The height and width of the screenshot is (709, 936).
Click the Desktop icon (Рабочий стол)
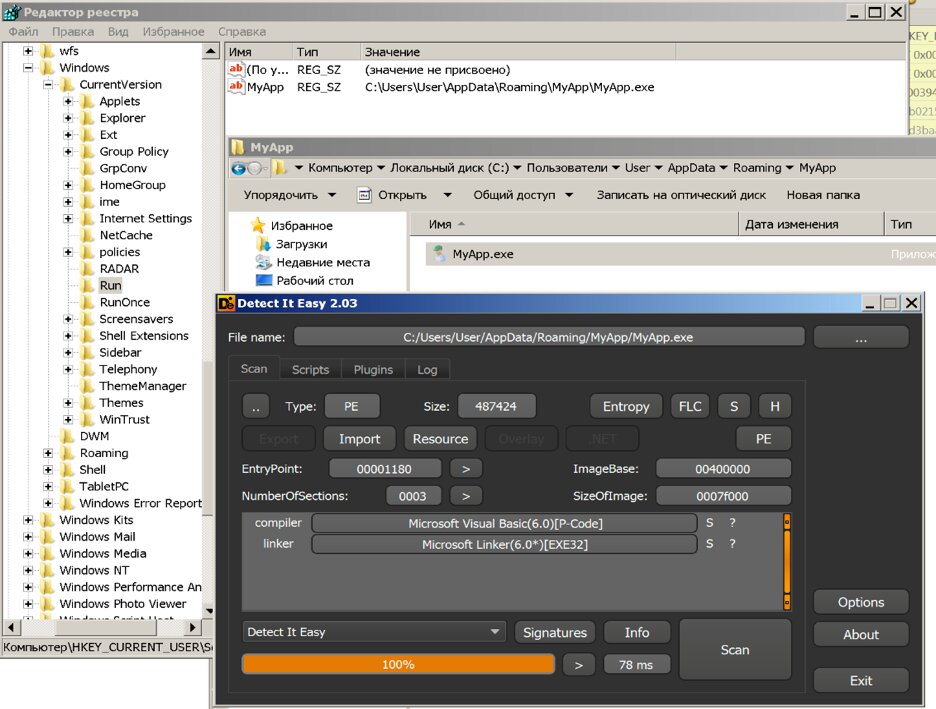(x=264, y=281)
